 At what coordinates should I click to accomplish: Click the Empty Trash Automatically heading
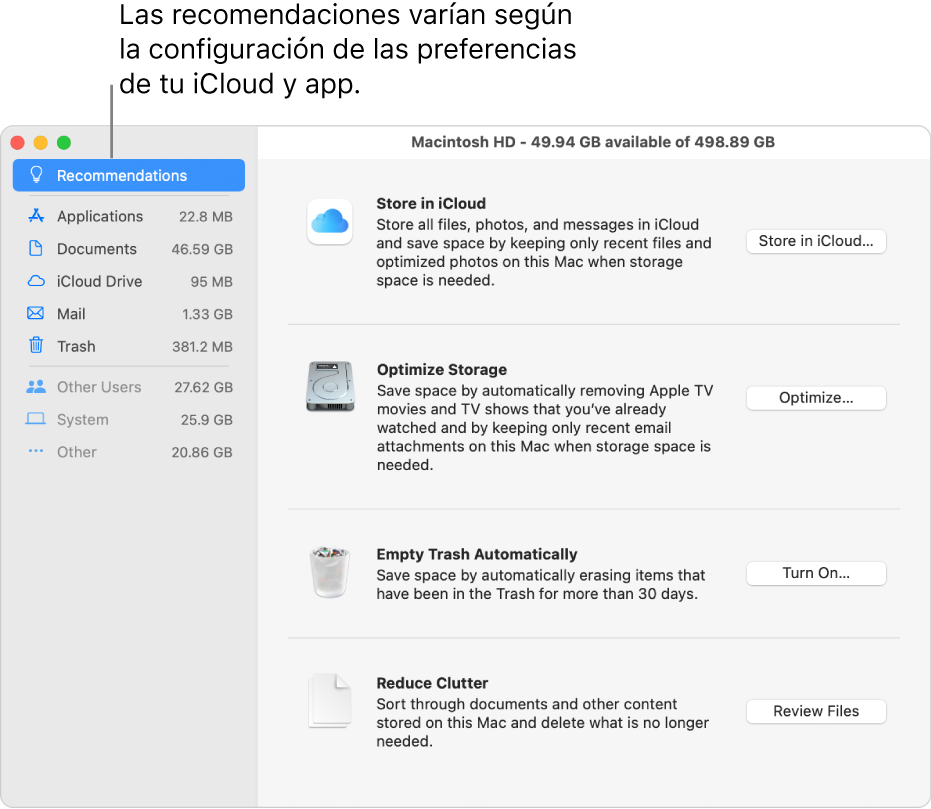[477, 554]
